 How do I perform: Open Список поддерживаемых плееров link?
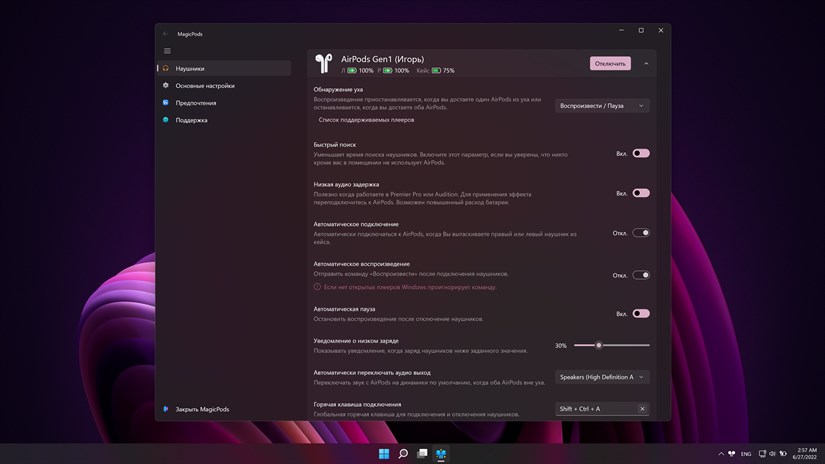pyautogui.click(x=366, y=120)
